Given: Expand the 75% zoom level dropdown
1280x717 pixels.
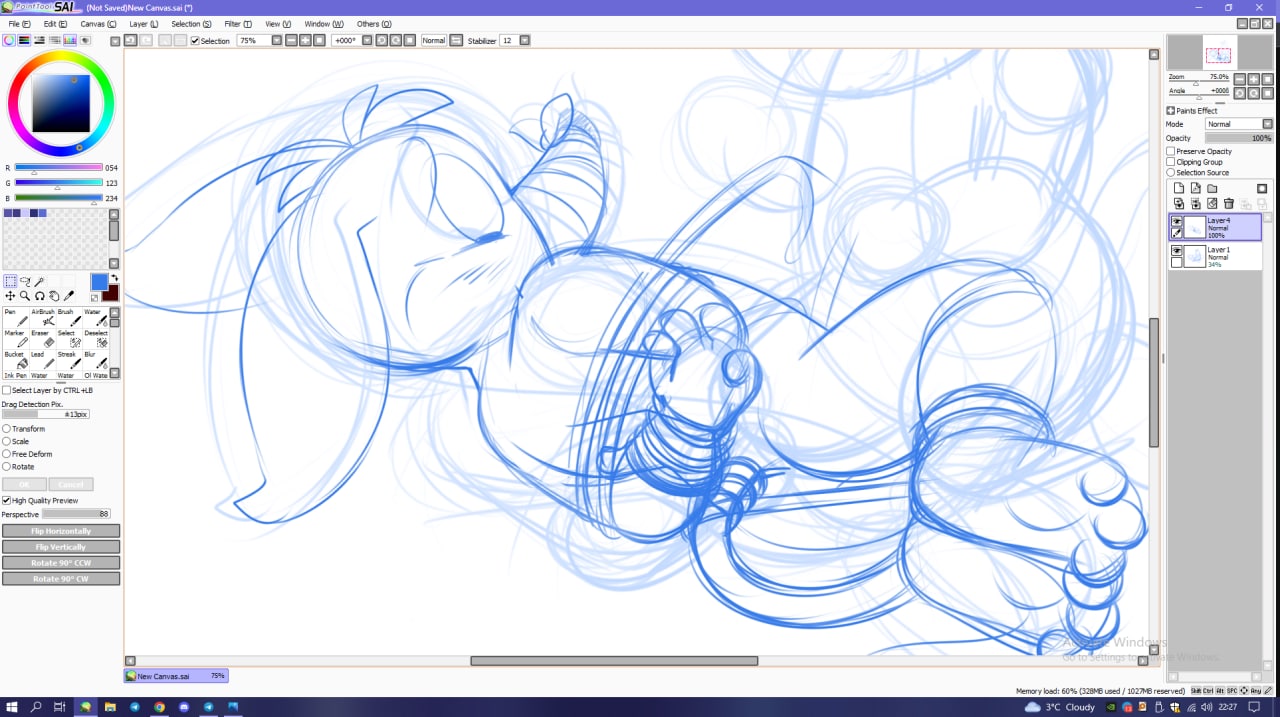Looking at the screenshot, I should point(276,41).
